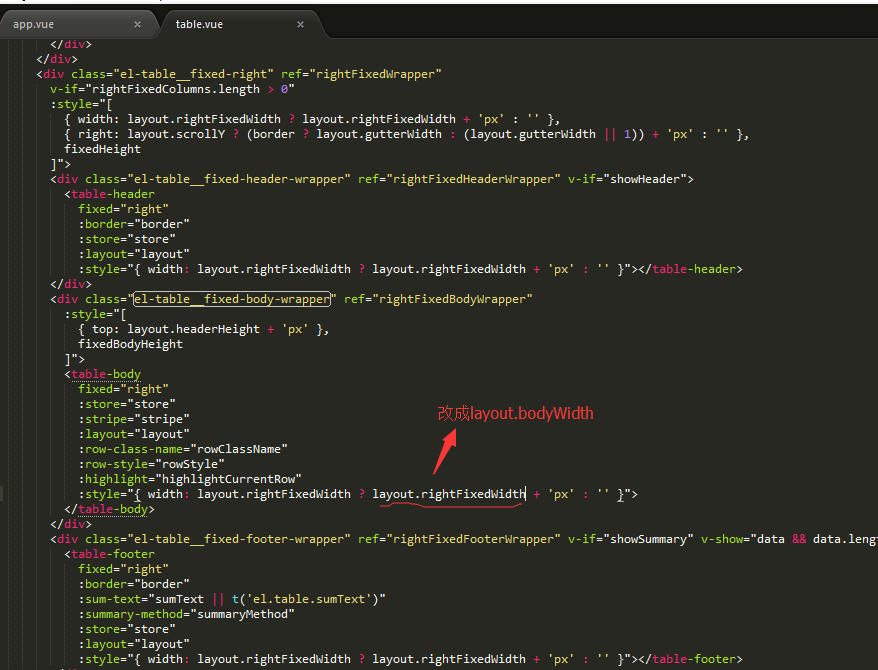This screenshot has width=878, height=670.
Task: Click the underlined layout.rightFixedWidth in table-body style
Action: (x=449, y=494)
